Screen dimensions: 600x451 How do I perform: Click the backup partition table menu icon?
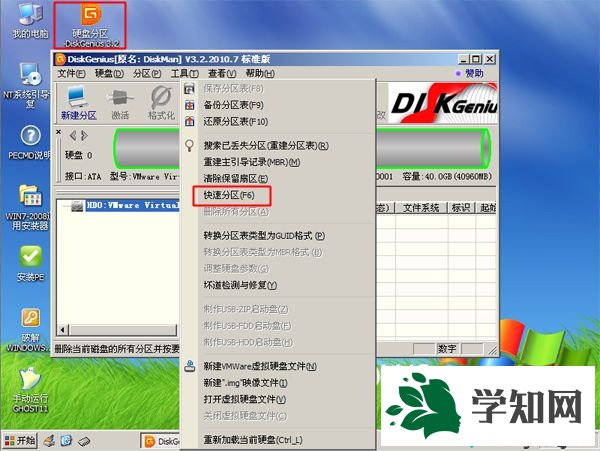click(x=189, y=105)
